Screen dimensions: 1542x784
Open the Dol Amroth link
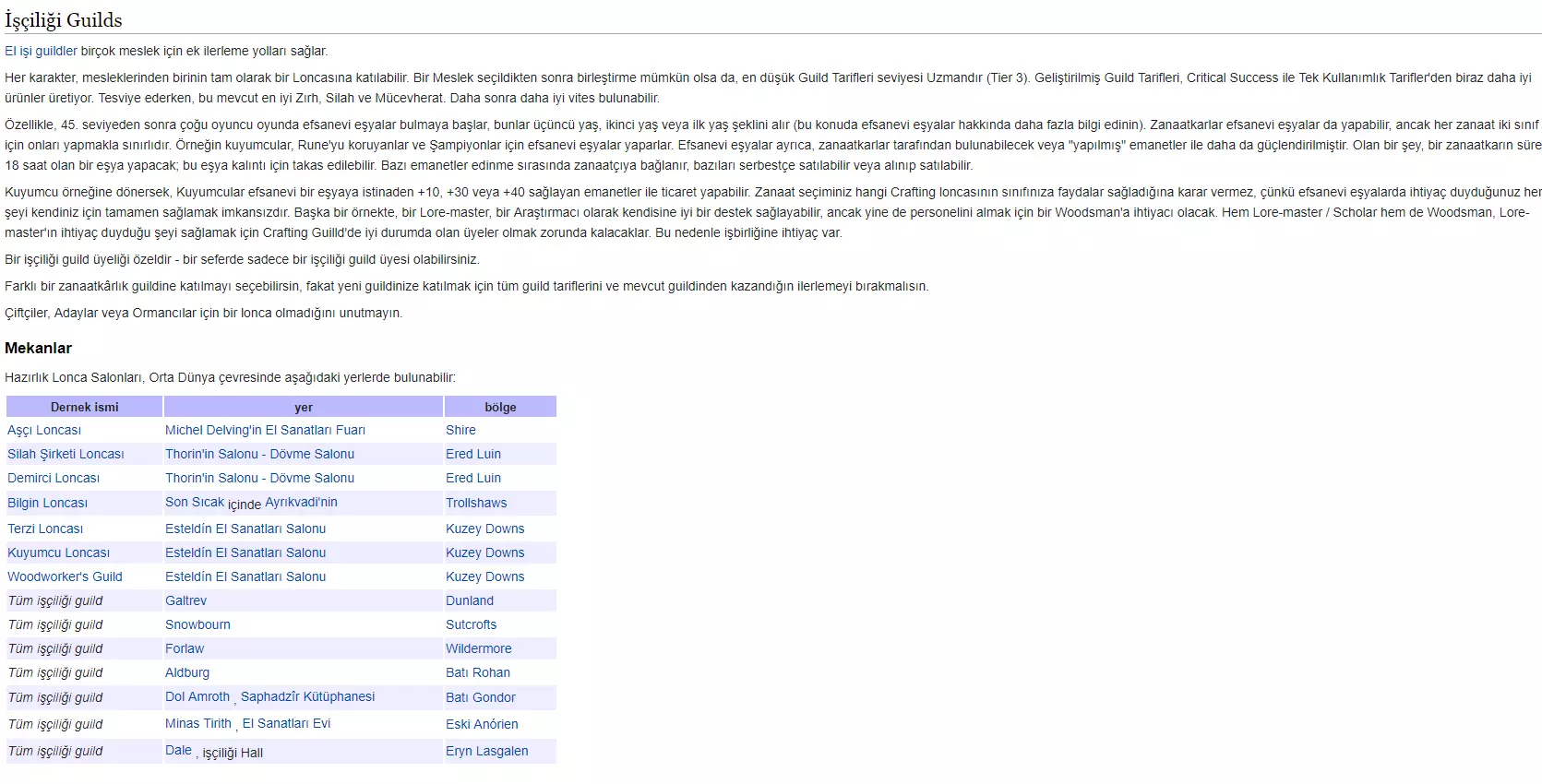coord(197,696)
